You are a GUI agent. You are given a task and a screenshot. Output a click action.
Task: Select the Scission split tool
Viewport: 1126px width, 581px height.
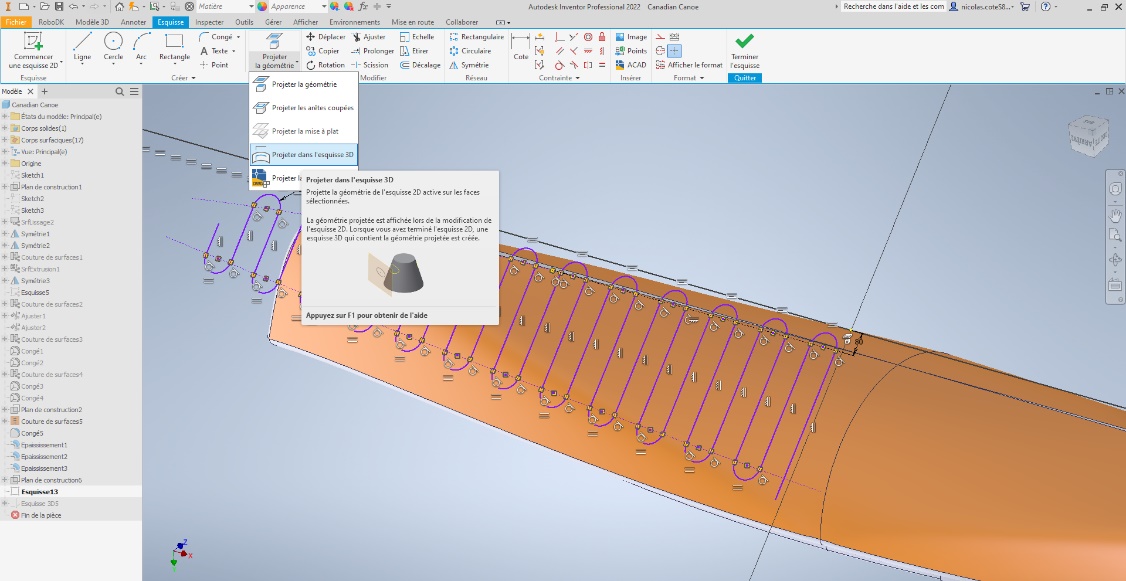[x=370, y=65]
